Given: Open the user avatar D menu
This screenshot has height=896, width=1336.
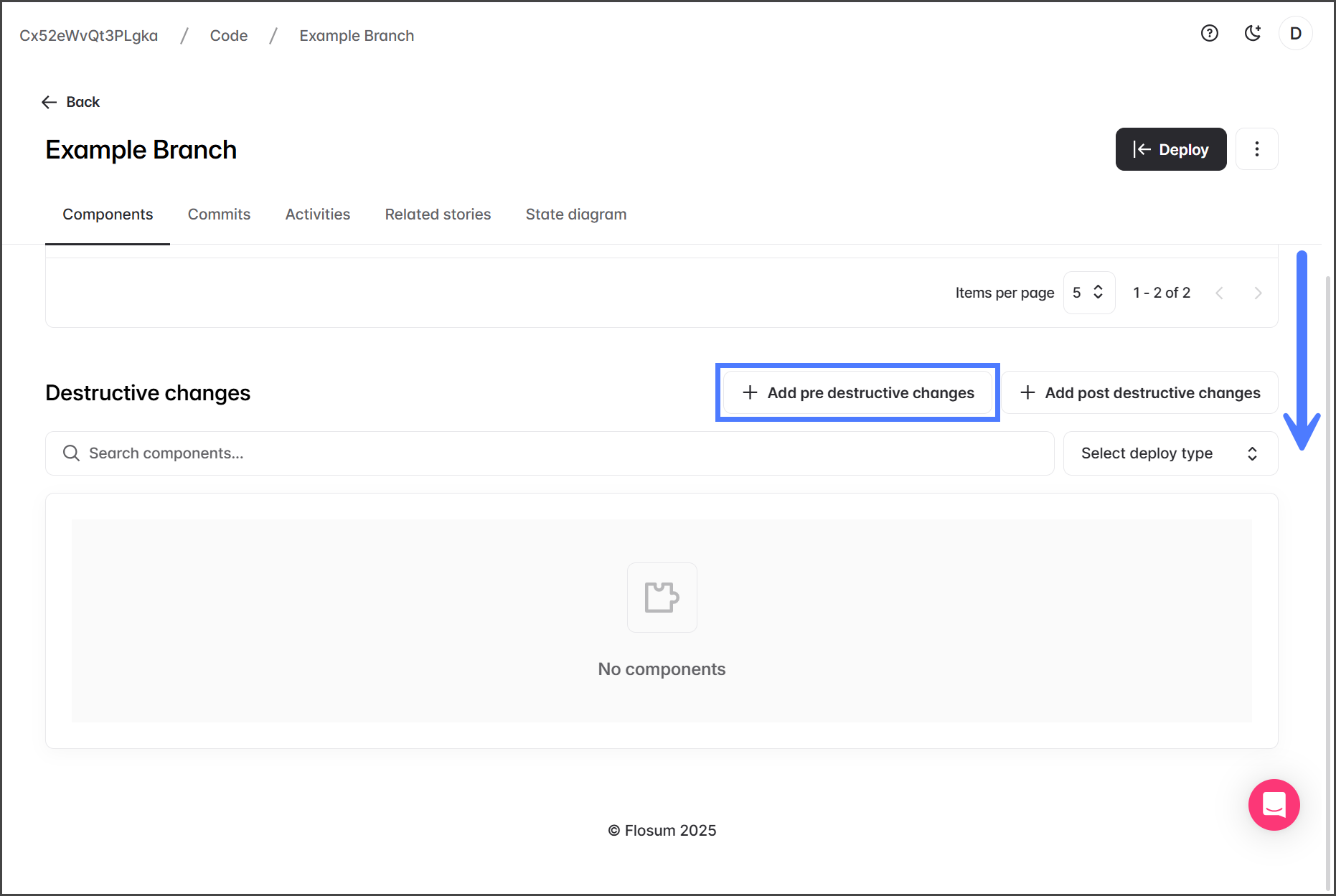Looking at the screenshot, I should (x=1295, y=34).
